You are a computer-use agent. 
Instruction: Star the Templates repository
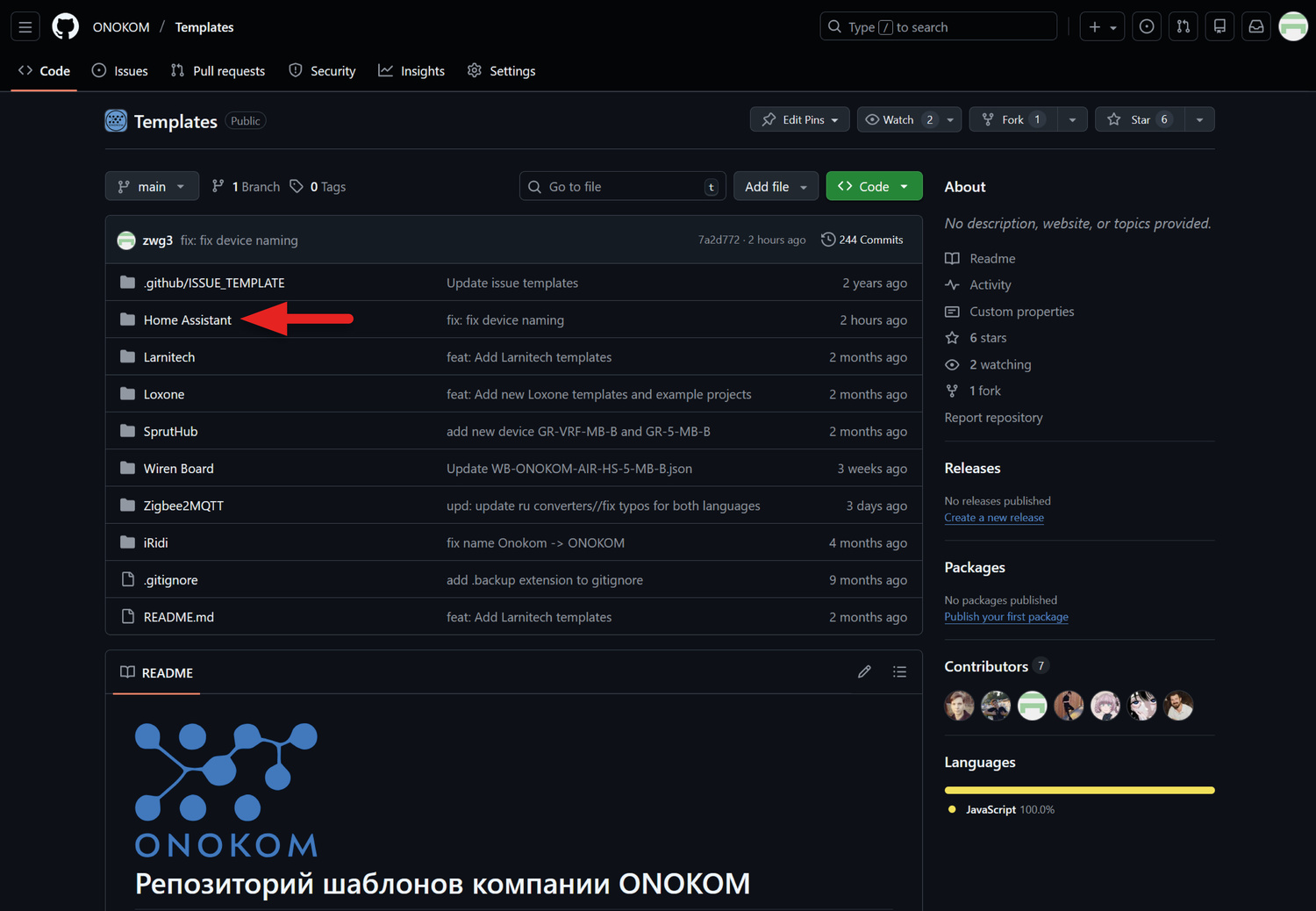(1139, 119)
